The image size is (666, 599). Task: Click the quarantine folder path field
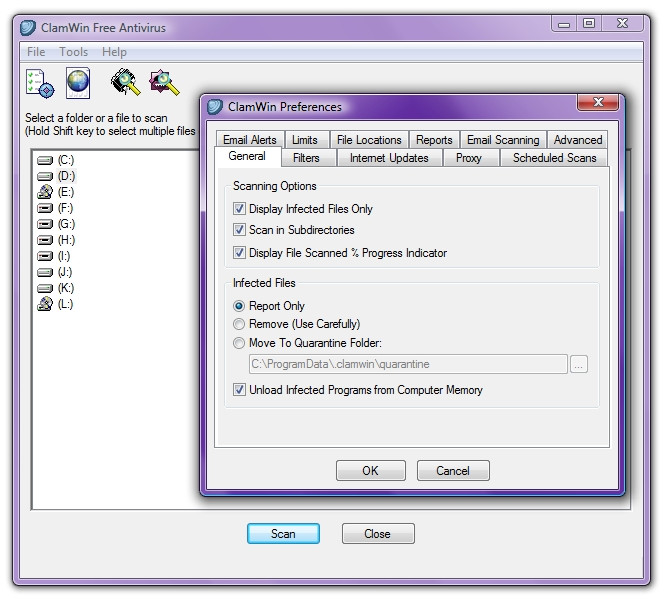click(406, 365)
